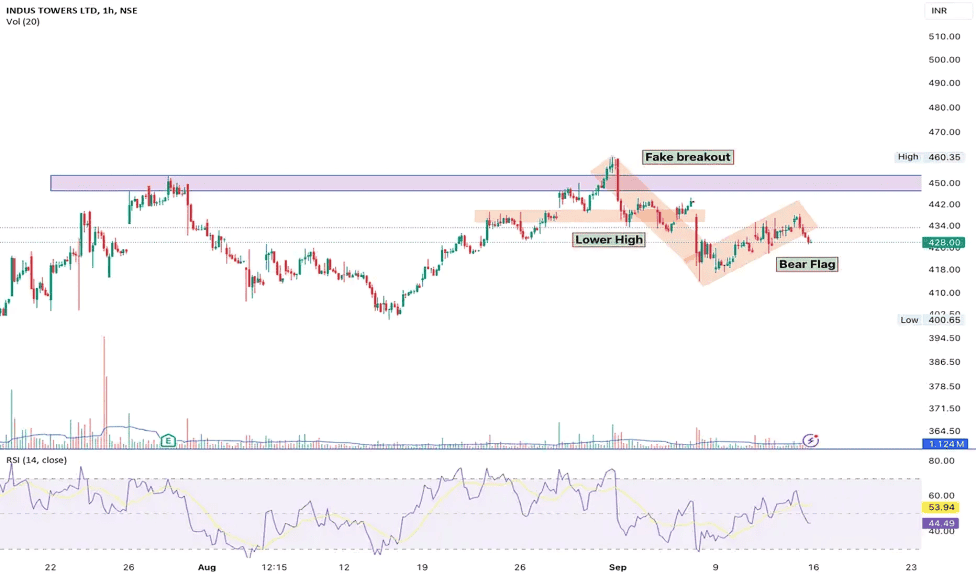Select the Lower High text annotation

(x=608, y=239)
